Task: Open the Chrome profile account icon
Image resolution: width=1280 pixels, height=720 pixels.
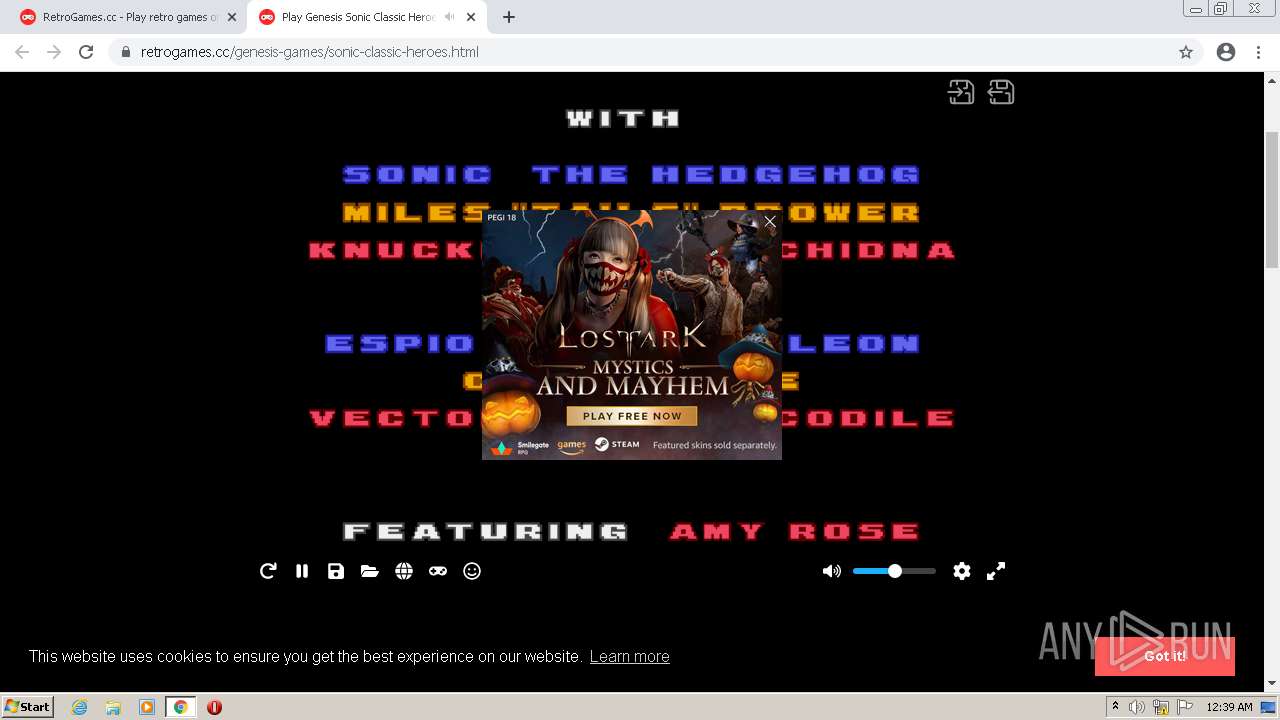Action: point(1226,52)
